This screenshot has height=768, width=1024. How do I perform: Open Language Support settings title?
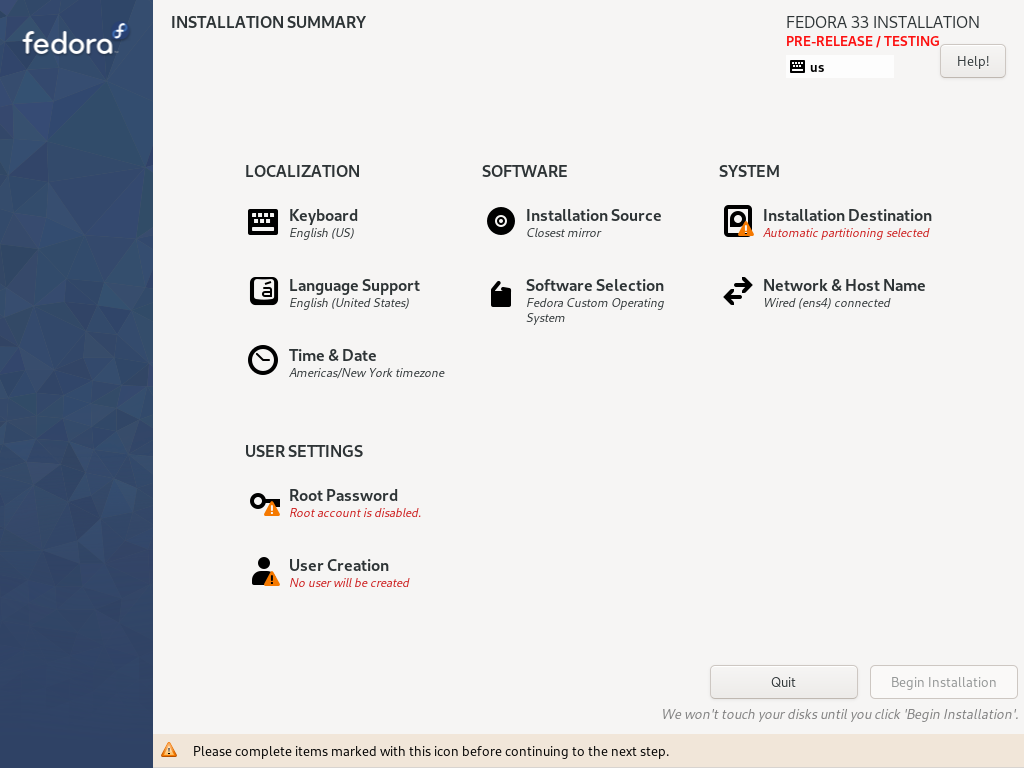click(x=355, y=285)
